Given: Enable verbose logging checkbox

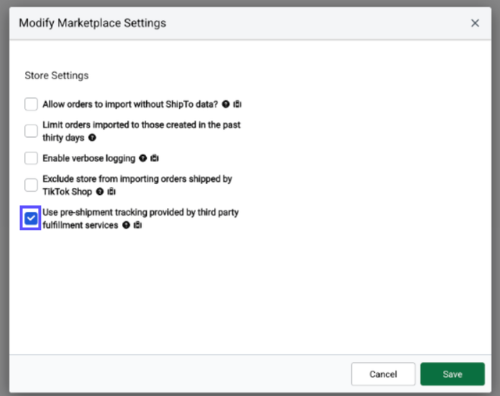Looking at the screenshot, I should (x=31, y=158).
